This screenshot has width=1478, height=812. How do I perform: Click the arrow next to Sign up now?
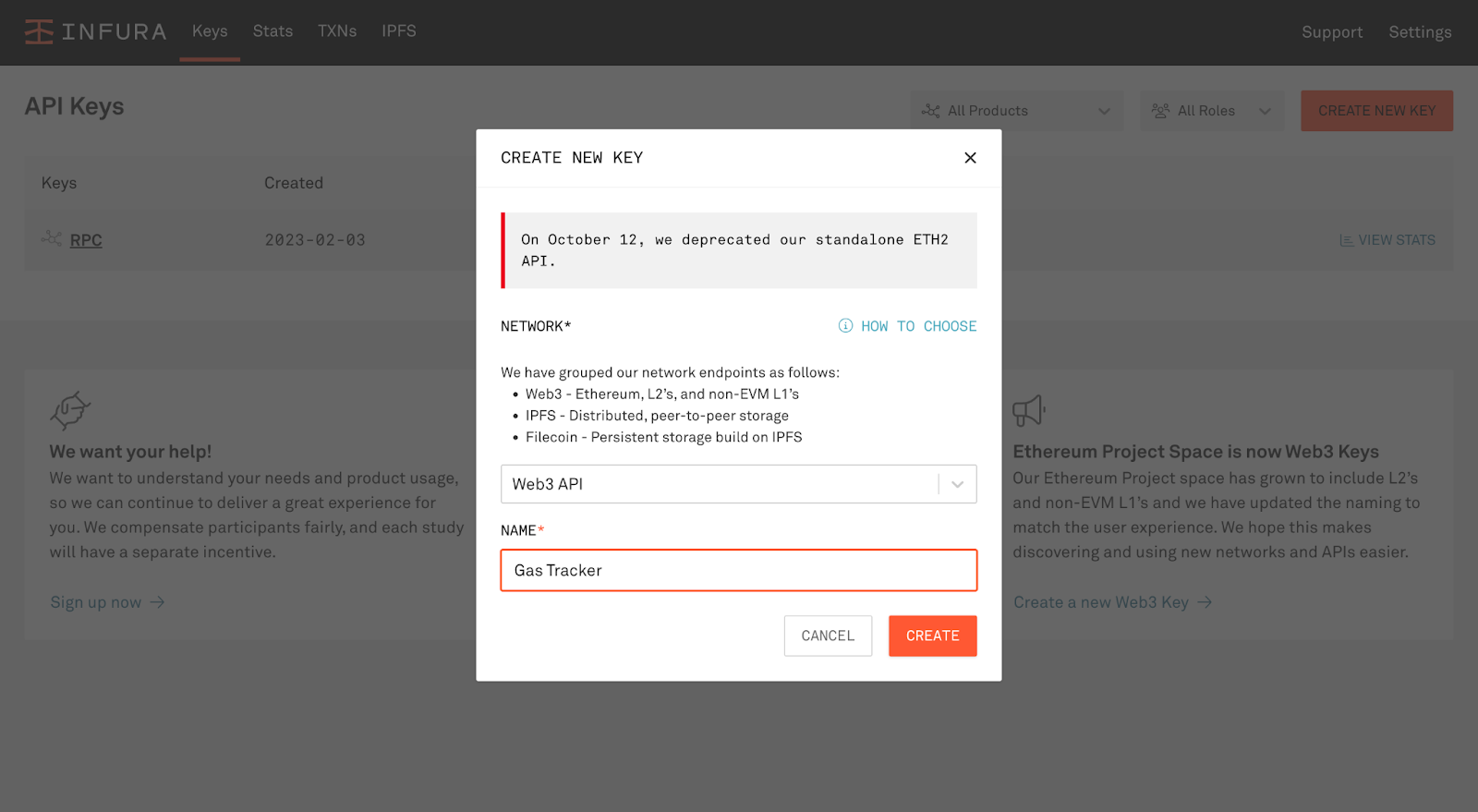pos(157,602)
